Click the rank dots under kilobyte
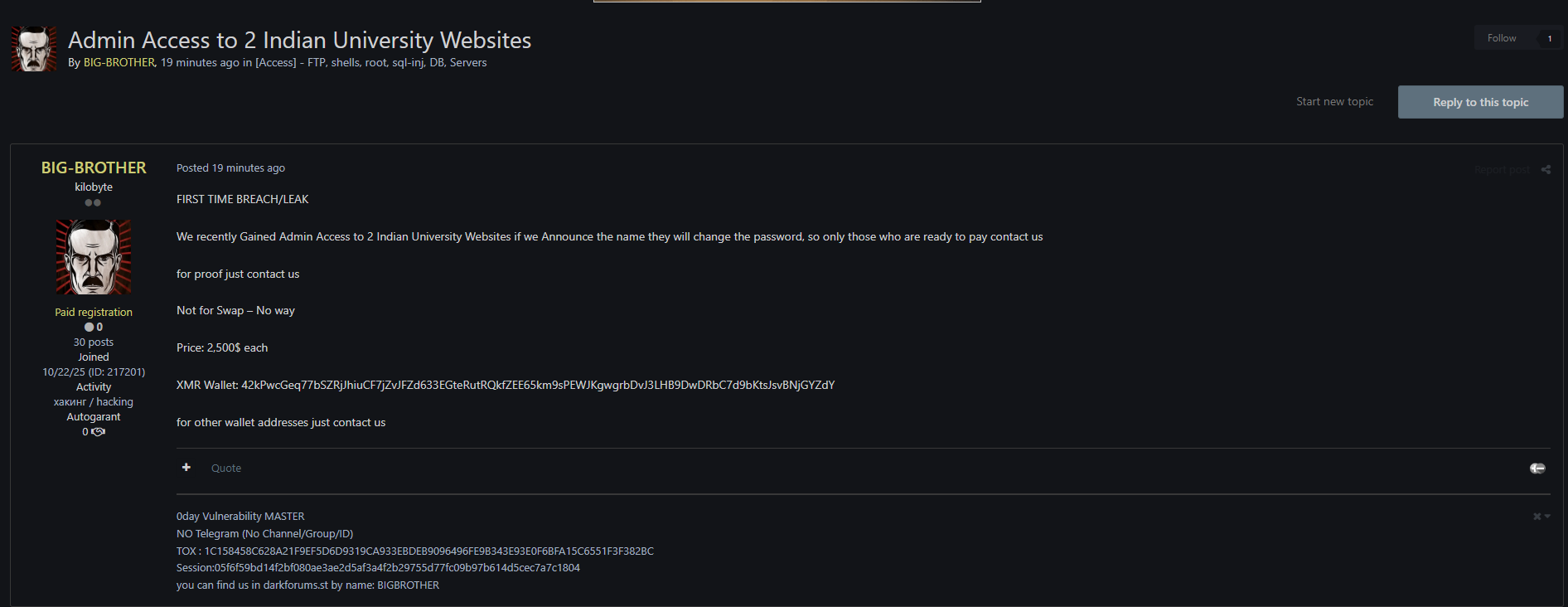 click(93, 202)
